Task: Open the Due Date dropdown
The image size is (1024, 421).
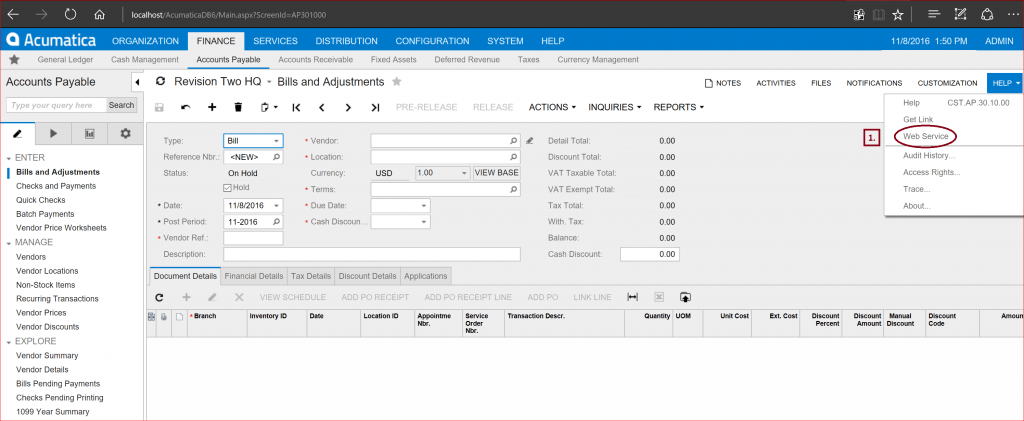Action: (424, 206)
